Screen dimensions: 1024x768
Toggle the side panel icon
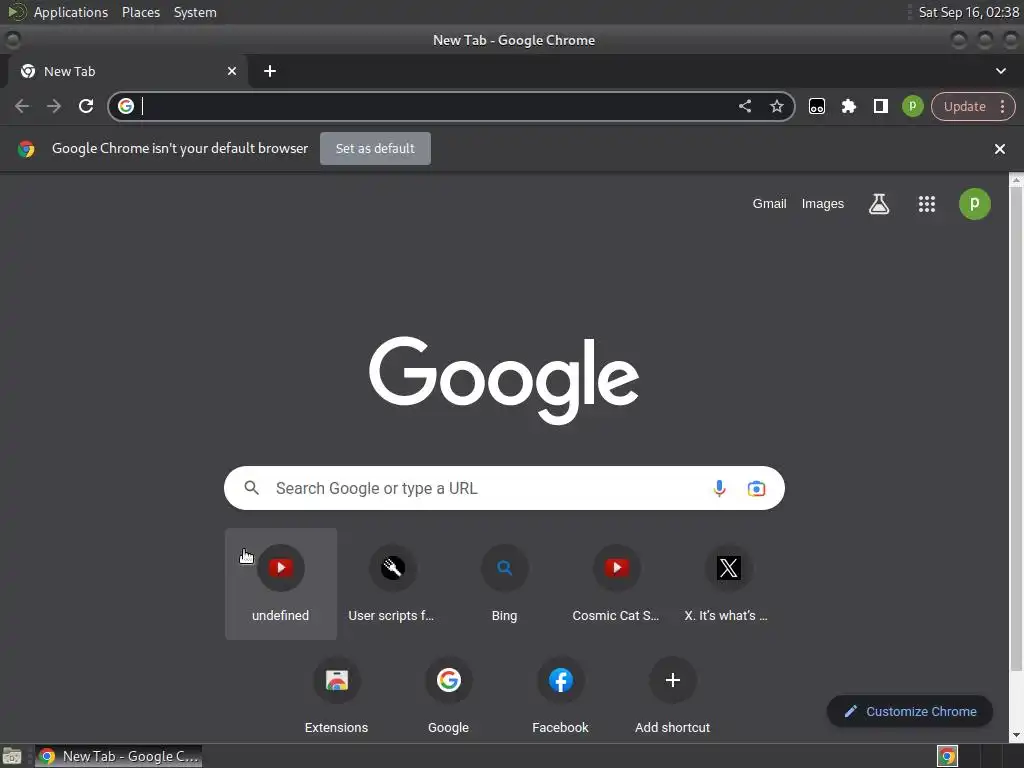pyautogui.click(x=880, y=106)
